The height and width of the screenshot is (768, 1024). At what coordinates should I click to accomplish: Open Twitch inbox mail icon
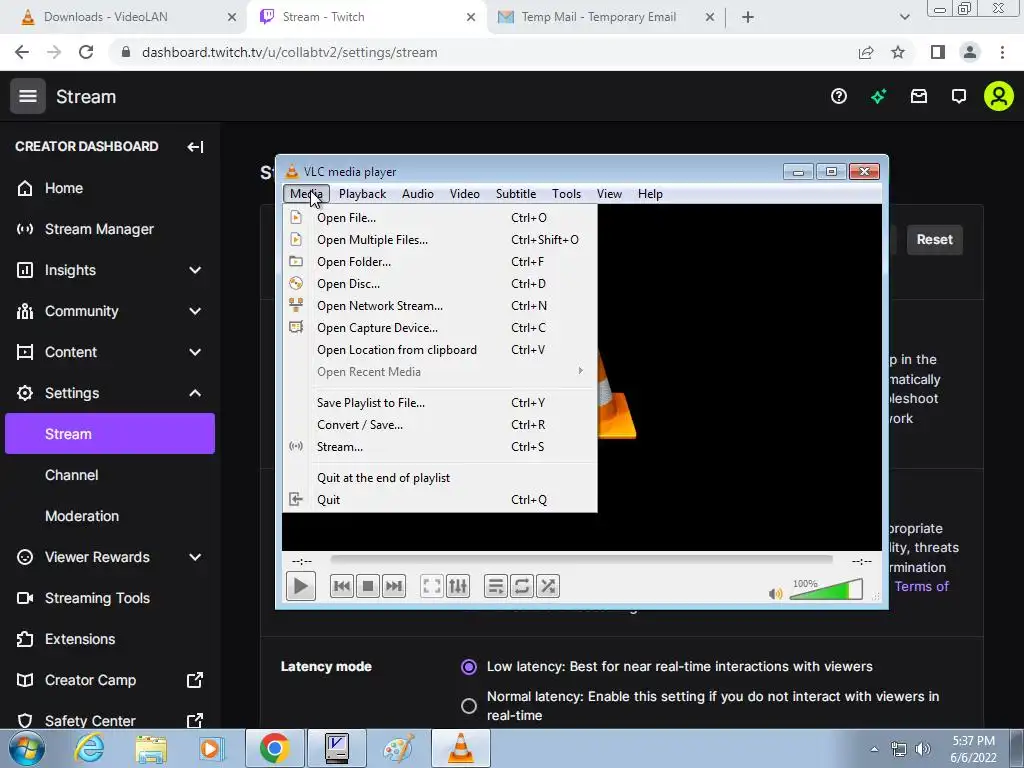[x=919, y=97]
